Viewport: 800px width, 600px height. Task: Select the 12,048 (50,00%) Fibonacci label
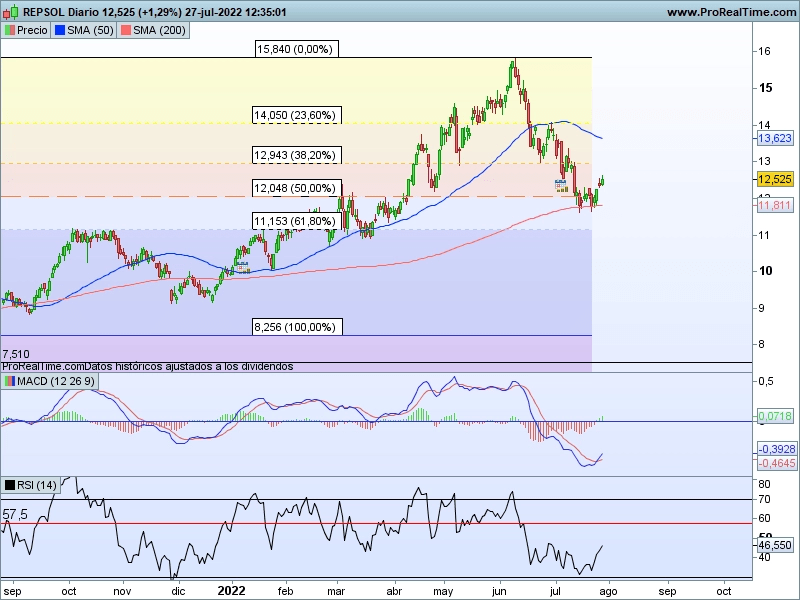[x=295, y=188]
